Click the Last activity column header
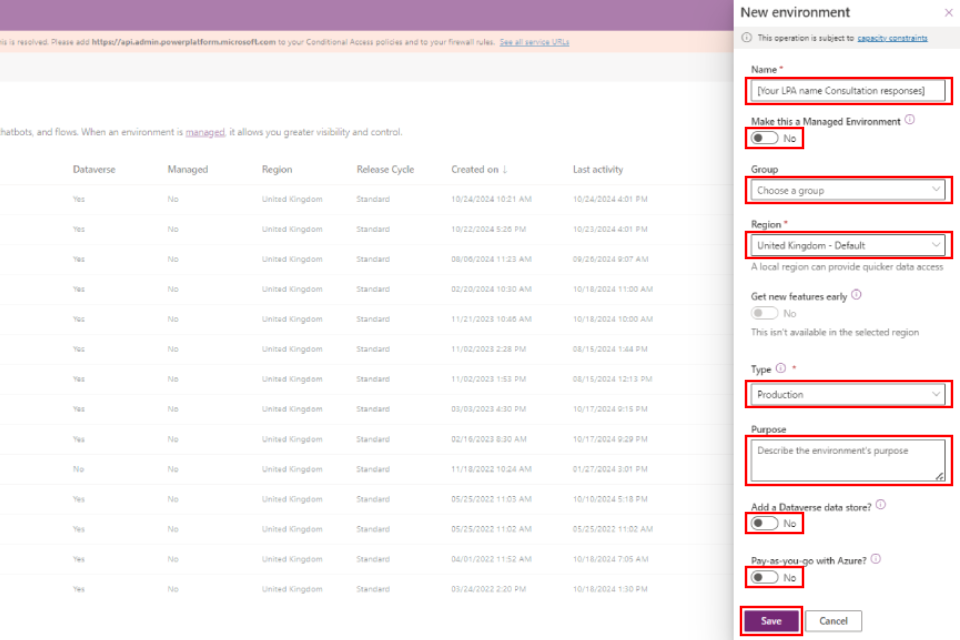This screenshot has height=640, width=960. [x=597, y=170]
